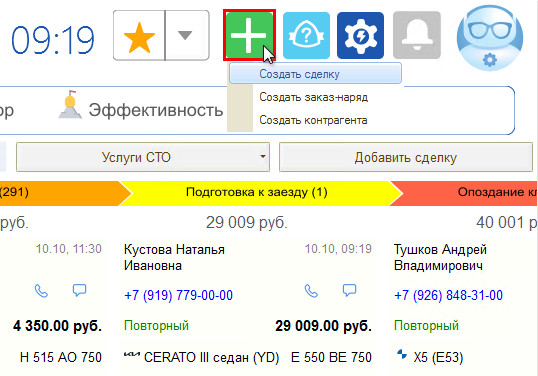The height and width of the screenshot is (376, 538).
Task: Click message icon in the 10.10, 09:19 card
Action: point(349,290)
